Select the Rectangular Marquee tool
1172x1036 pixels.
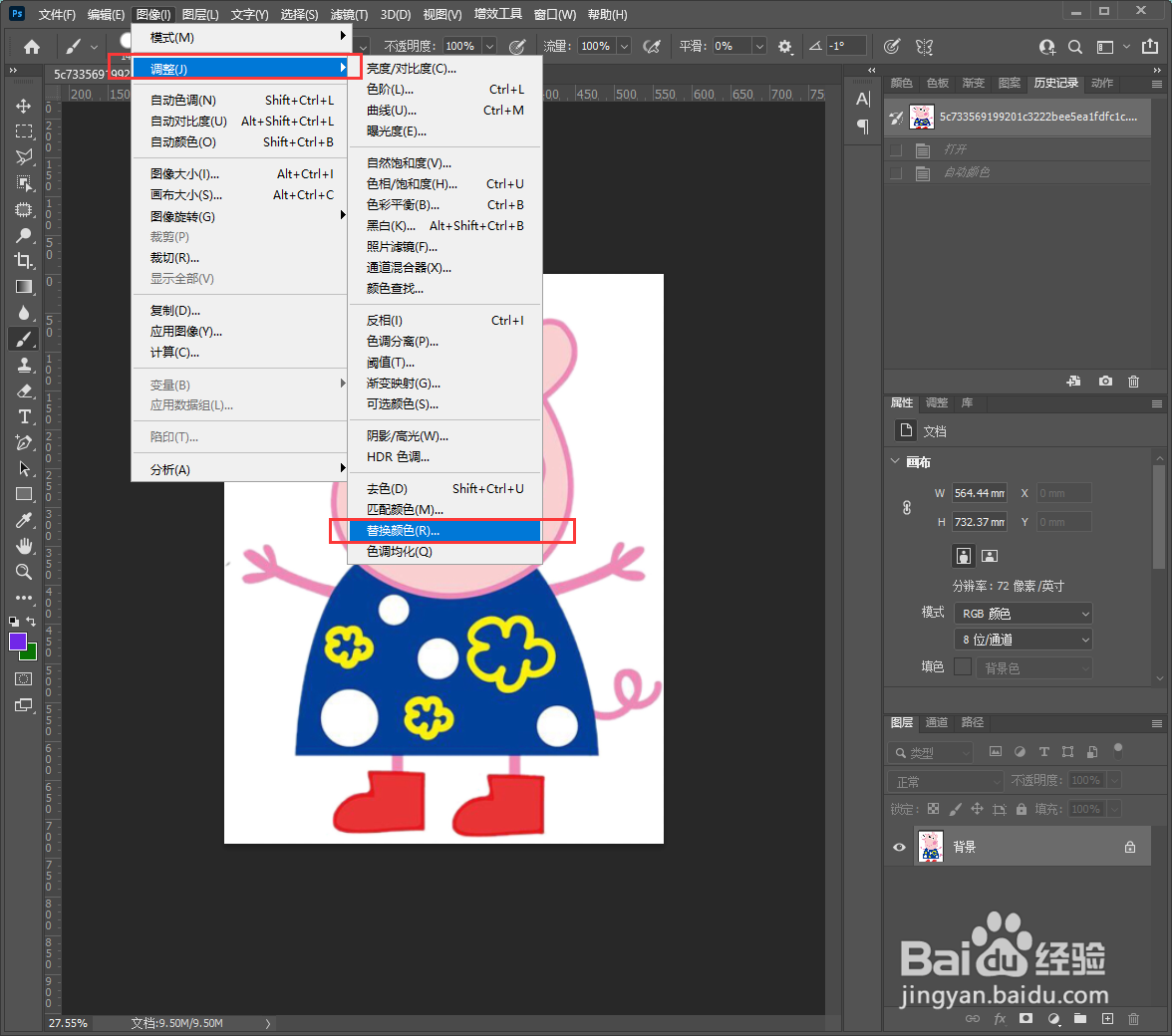tap(24, 131)
